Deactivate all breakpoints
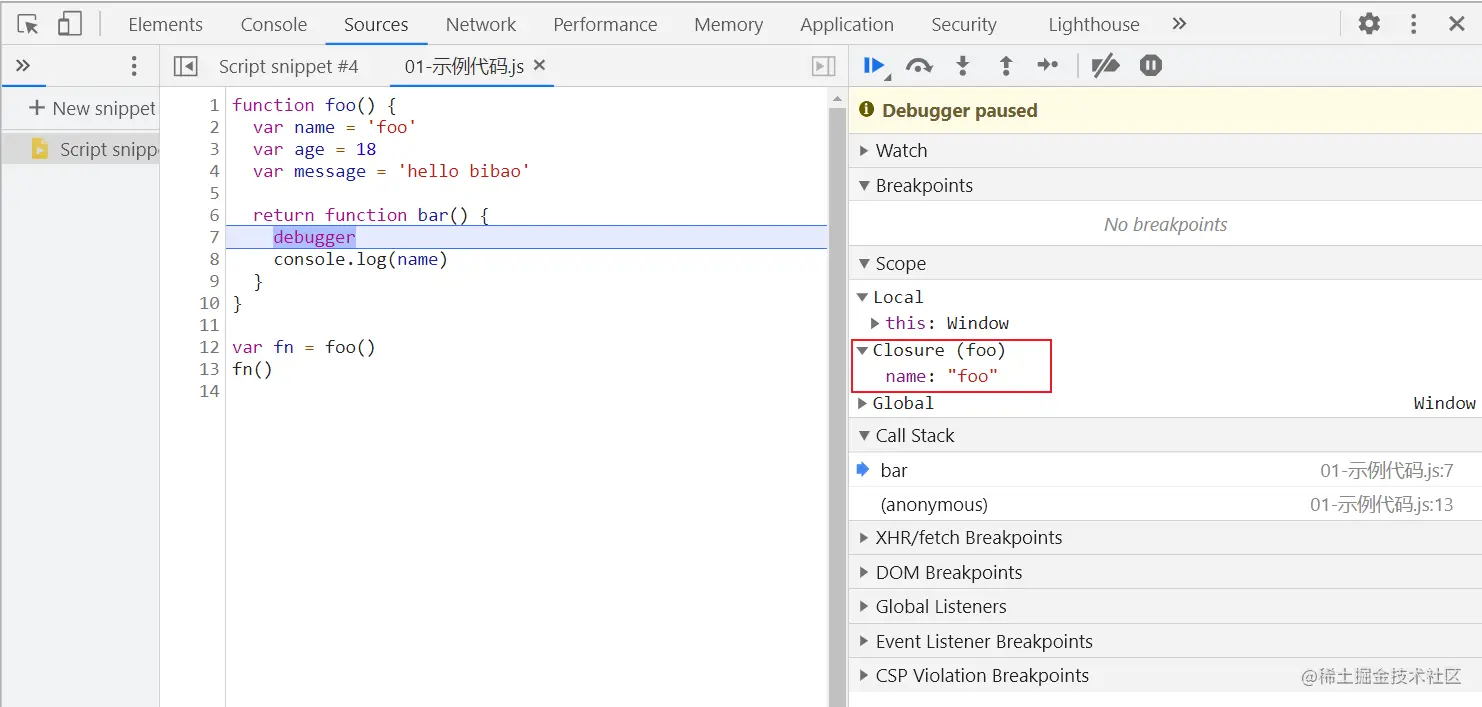The height and width of the screenshot is (707, 1482). pyautogui.click(x=1105, y=66)
